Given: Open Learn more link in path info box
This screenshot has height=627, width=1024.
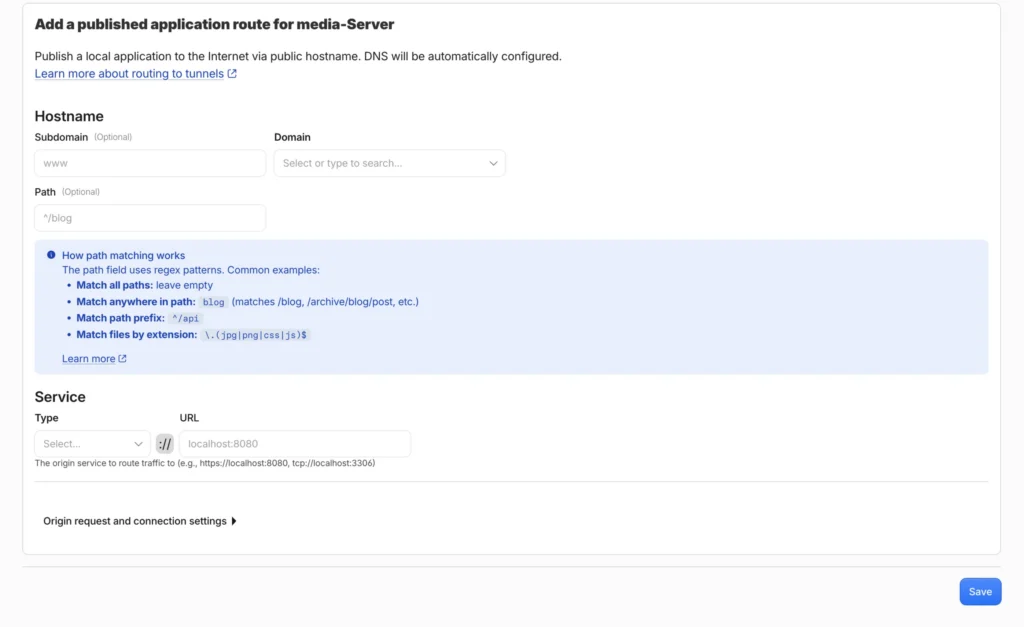Looking at the screenshot, I should (x=89, y=359).
